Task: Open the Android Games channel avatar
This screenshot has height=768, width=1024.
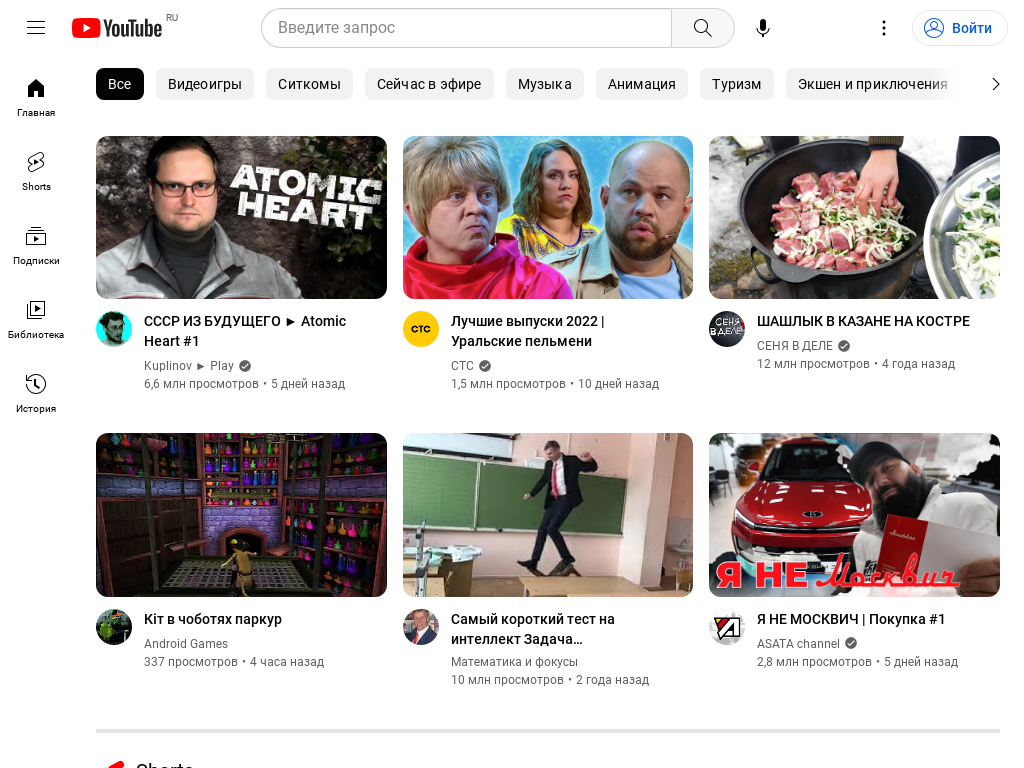Action: coord(114,627)
